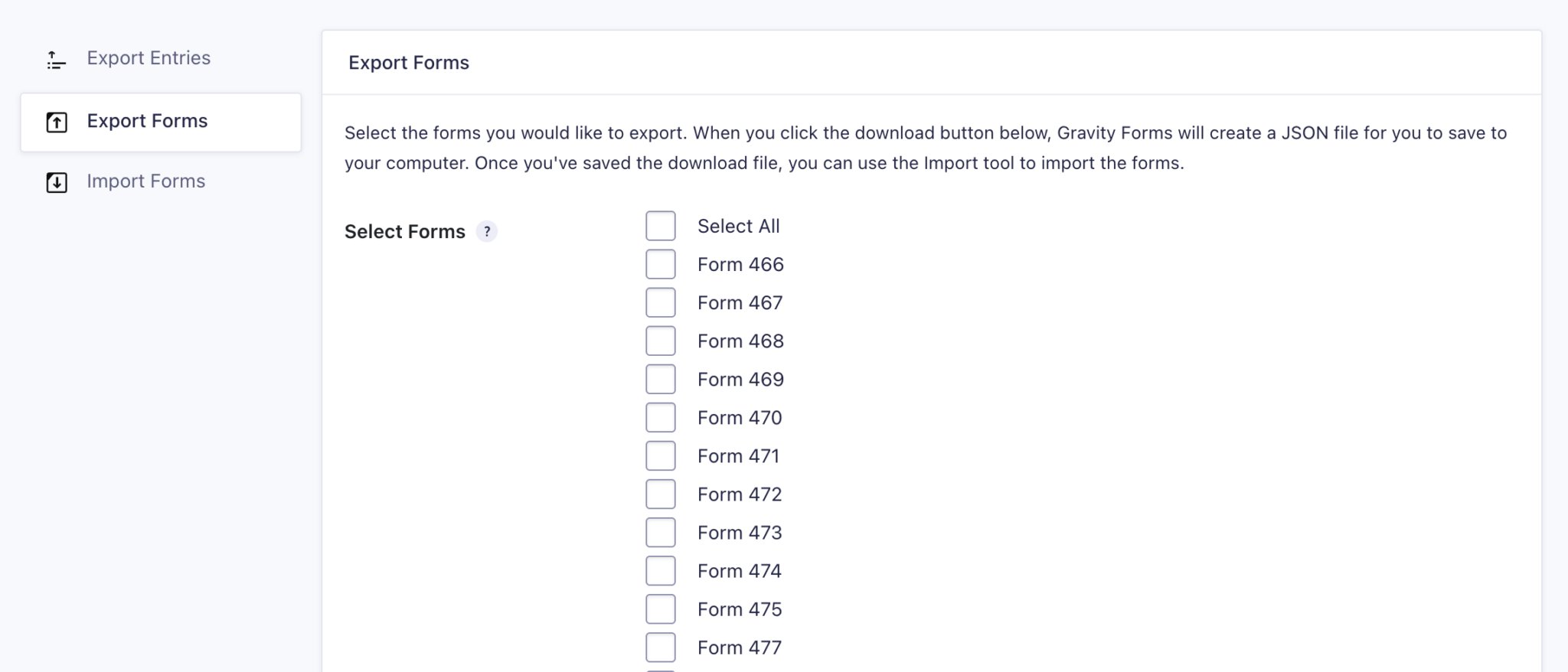This screenshot has height=672, width=1568.
Task: Tick the checkbox for Form 470
Action: (x=660, y=416)
